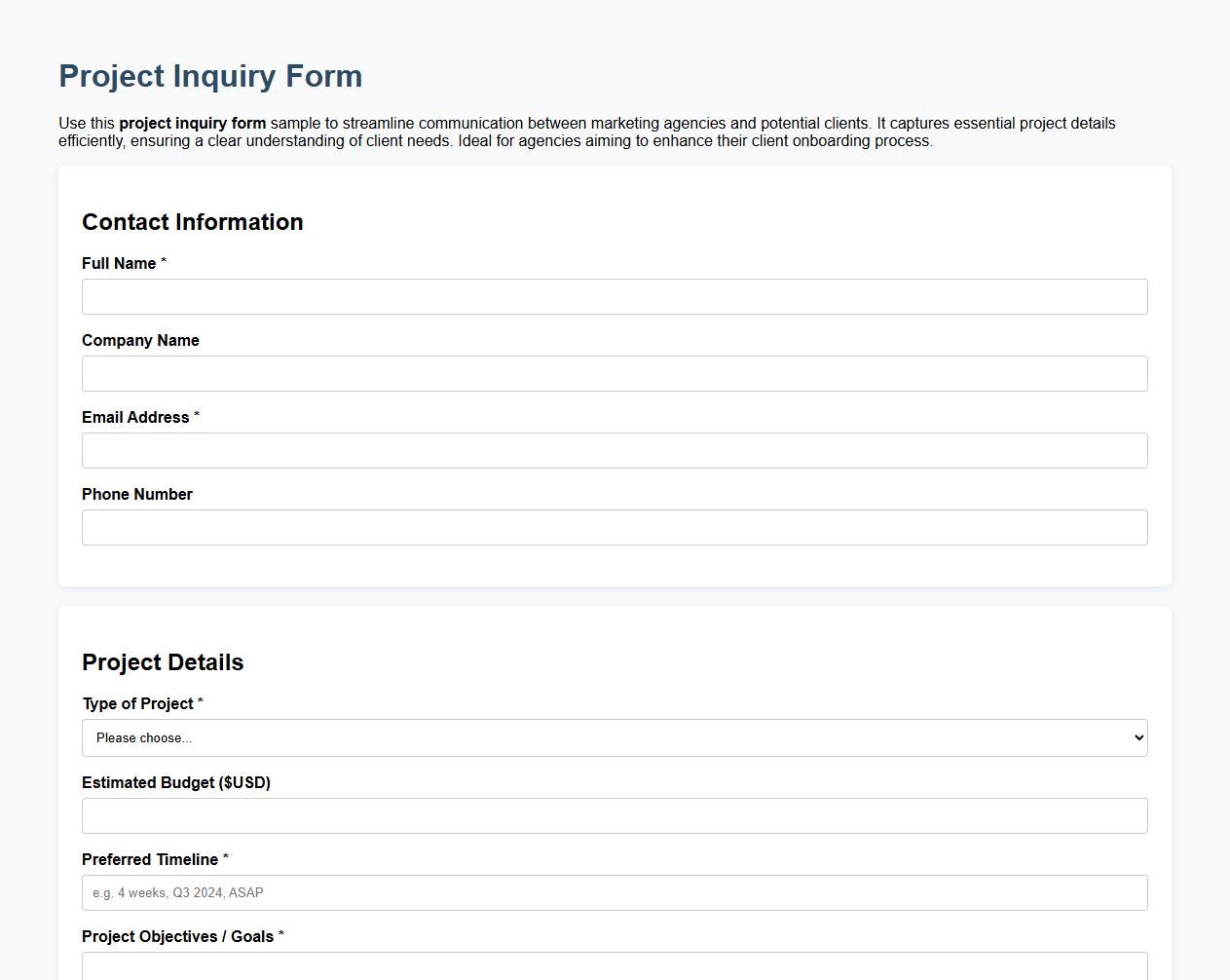
Task: Open the Type of Project dropdown
Action: 615,737
